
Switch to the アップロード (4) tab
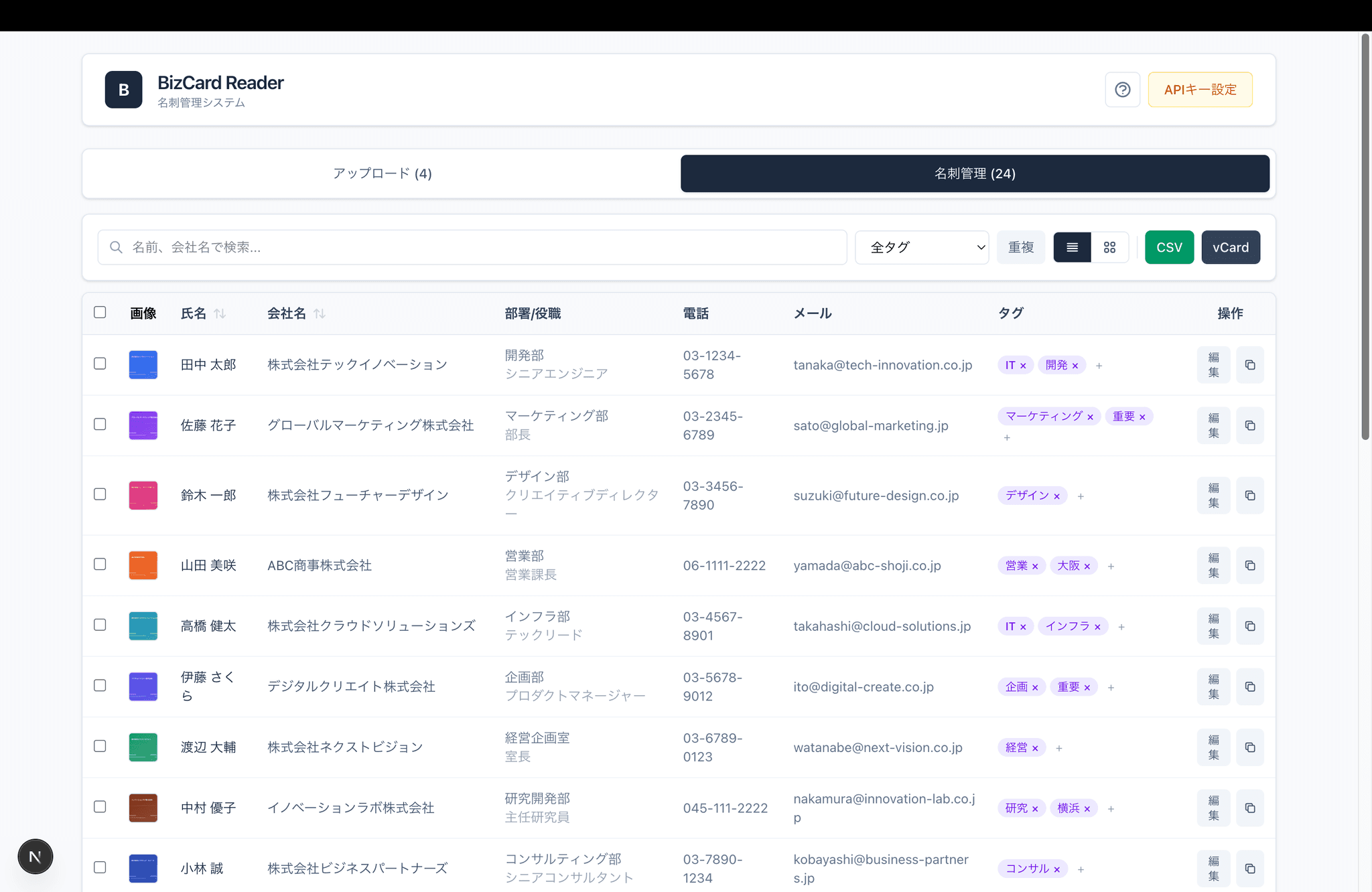click(382, 173)
